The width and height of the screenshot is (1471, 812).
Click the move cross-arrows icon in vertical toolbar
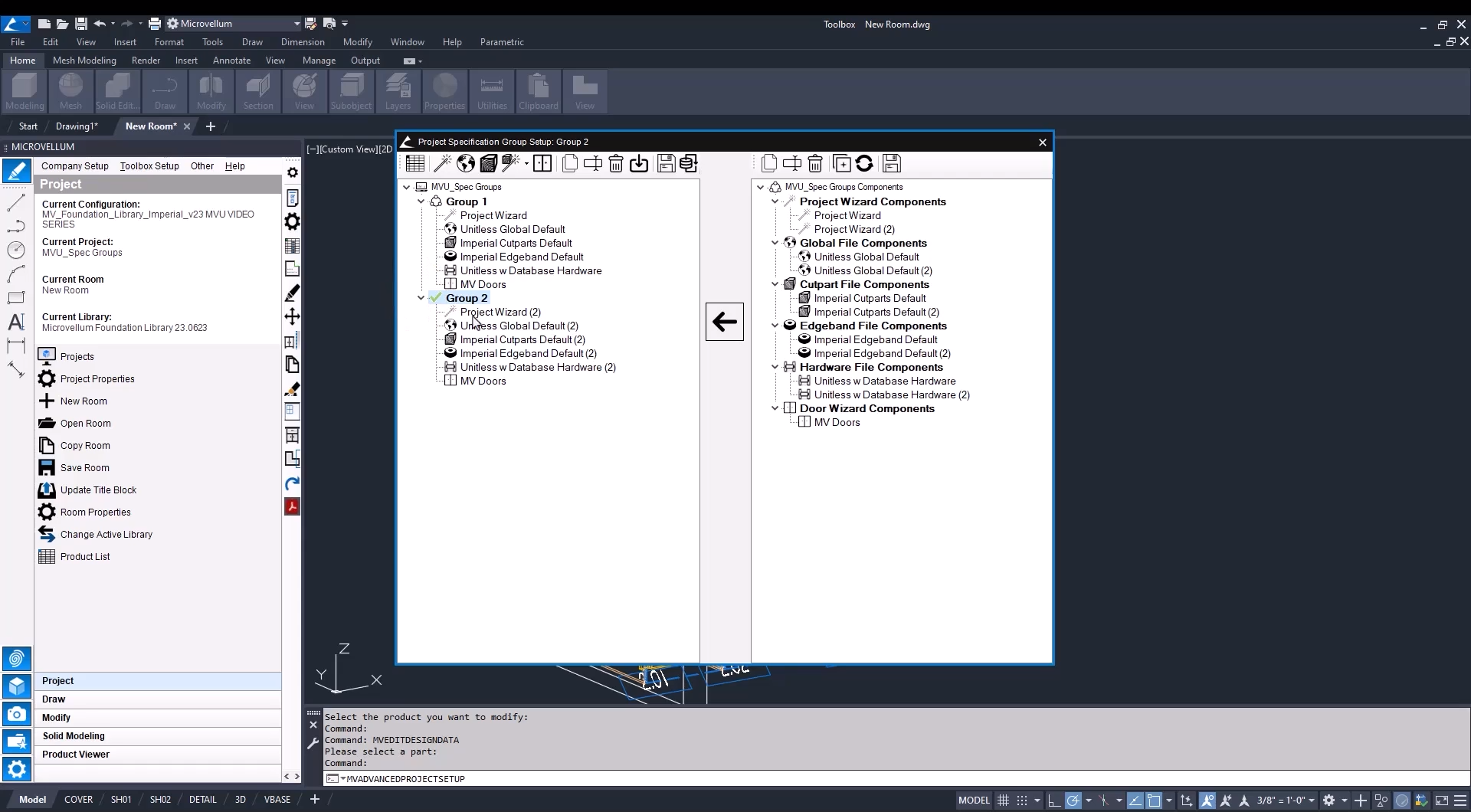click(x=292, y=316)
